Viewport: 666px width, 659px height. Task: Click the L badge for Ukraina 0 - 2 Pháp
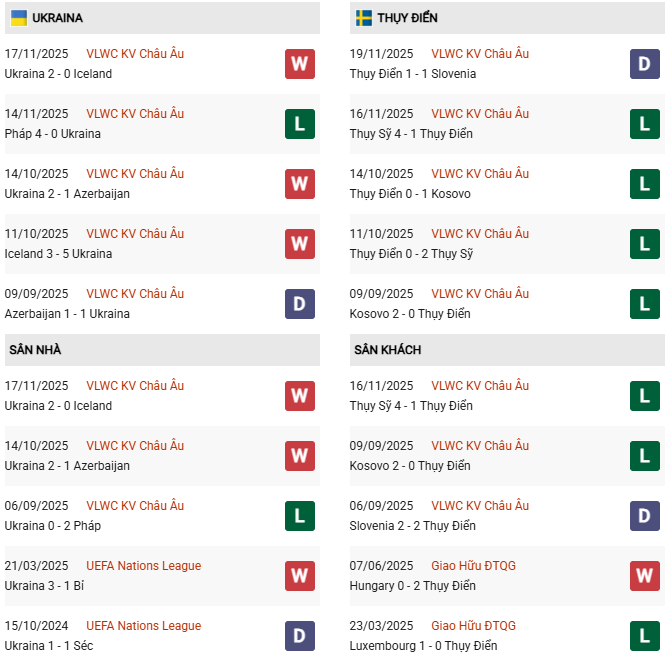click(x=300, y=516)
